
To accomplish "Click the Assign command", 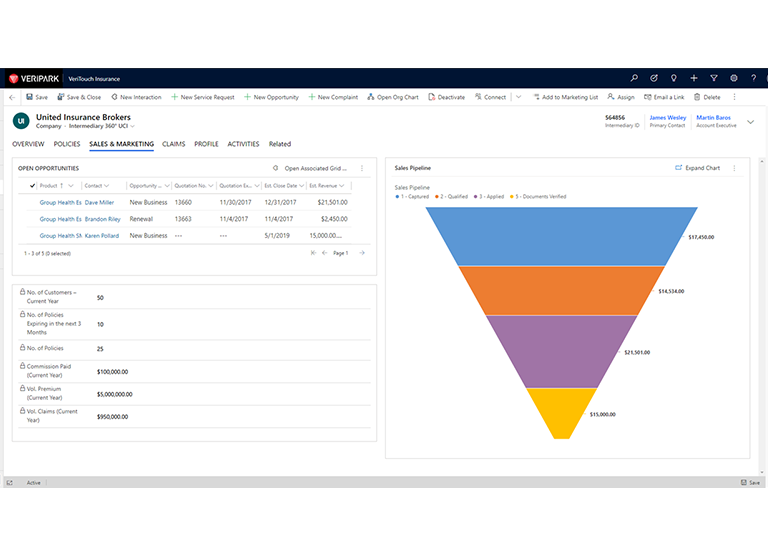I will point(621,97).
